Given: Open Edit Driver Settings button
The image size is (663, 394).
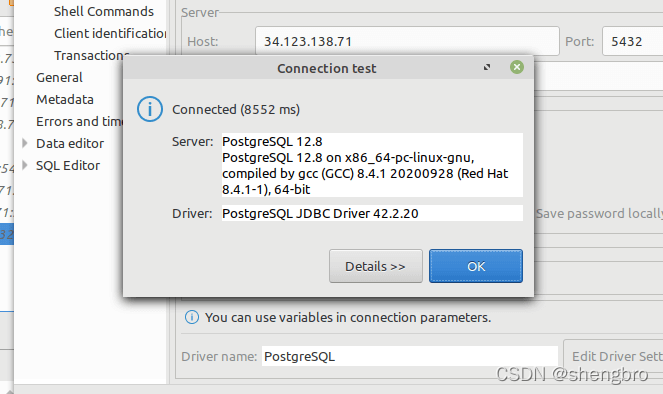Looking at the screenshot, I should 614,356.
